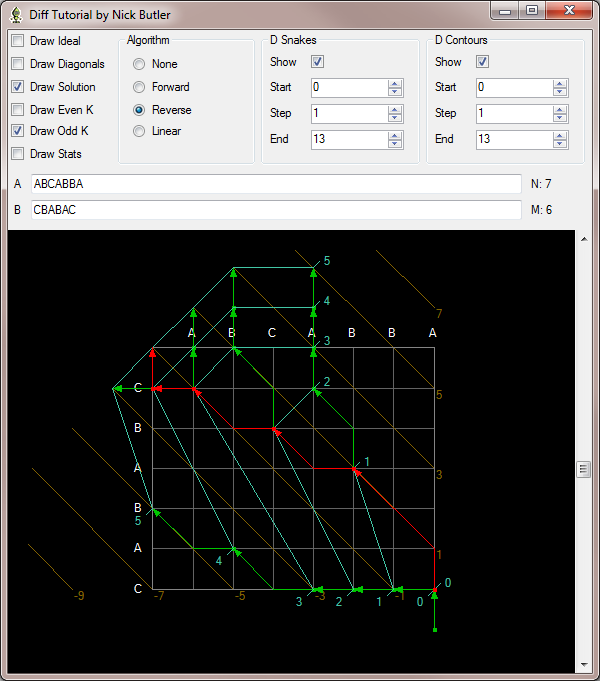Focus the D Contours Step number field

click(514, 114)
